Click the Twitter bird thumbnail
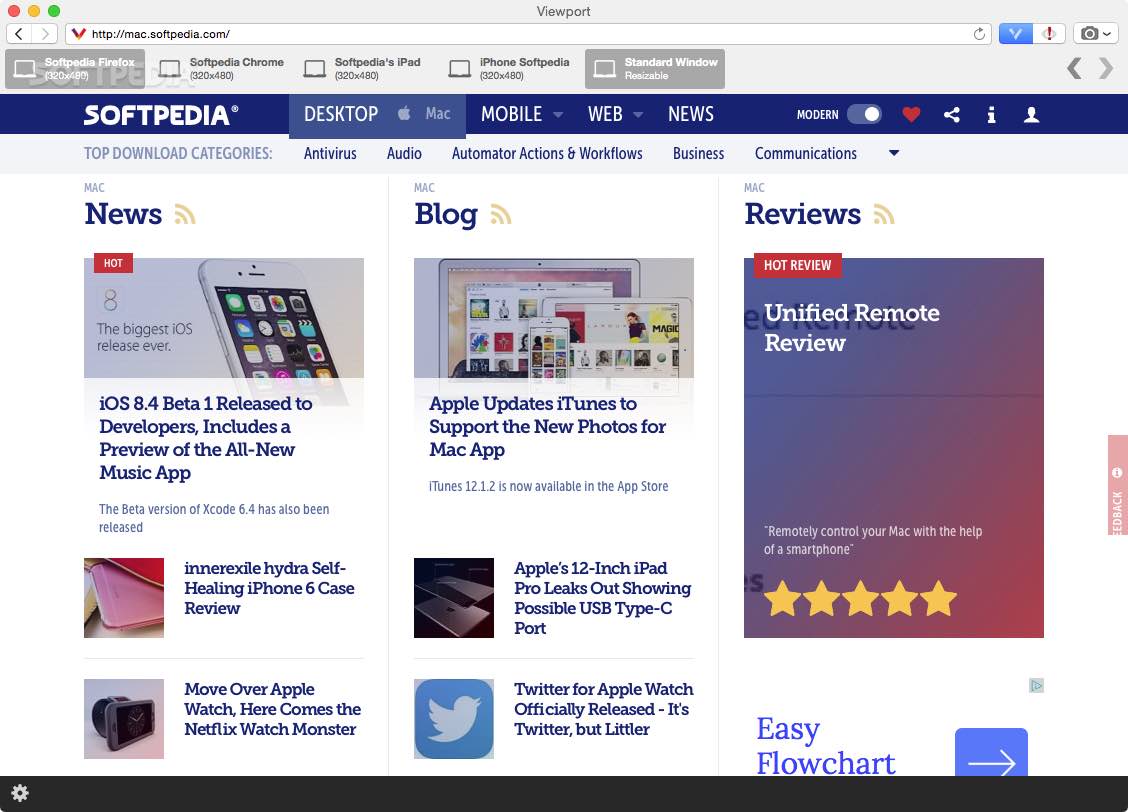Viewport: 1128px width, 812px height. (x=454, y=719)
